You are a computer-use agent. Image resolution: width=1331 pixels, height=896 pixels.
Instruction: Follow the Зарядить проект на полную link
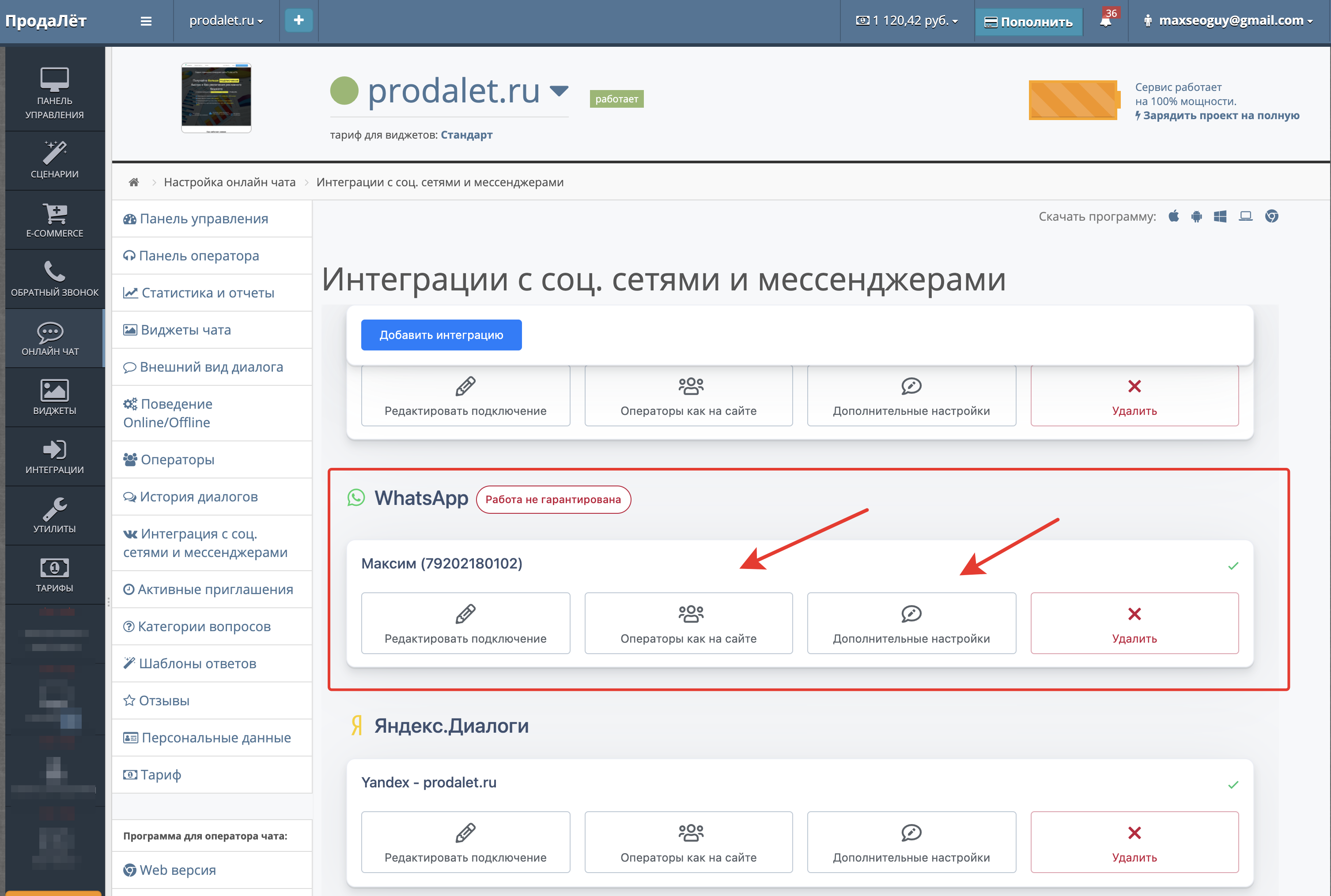point(1217,116)
